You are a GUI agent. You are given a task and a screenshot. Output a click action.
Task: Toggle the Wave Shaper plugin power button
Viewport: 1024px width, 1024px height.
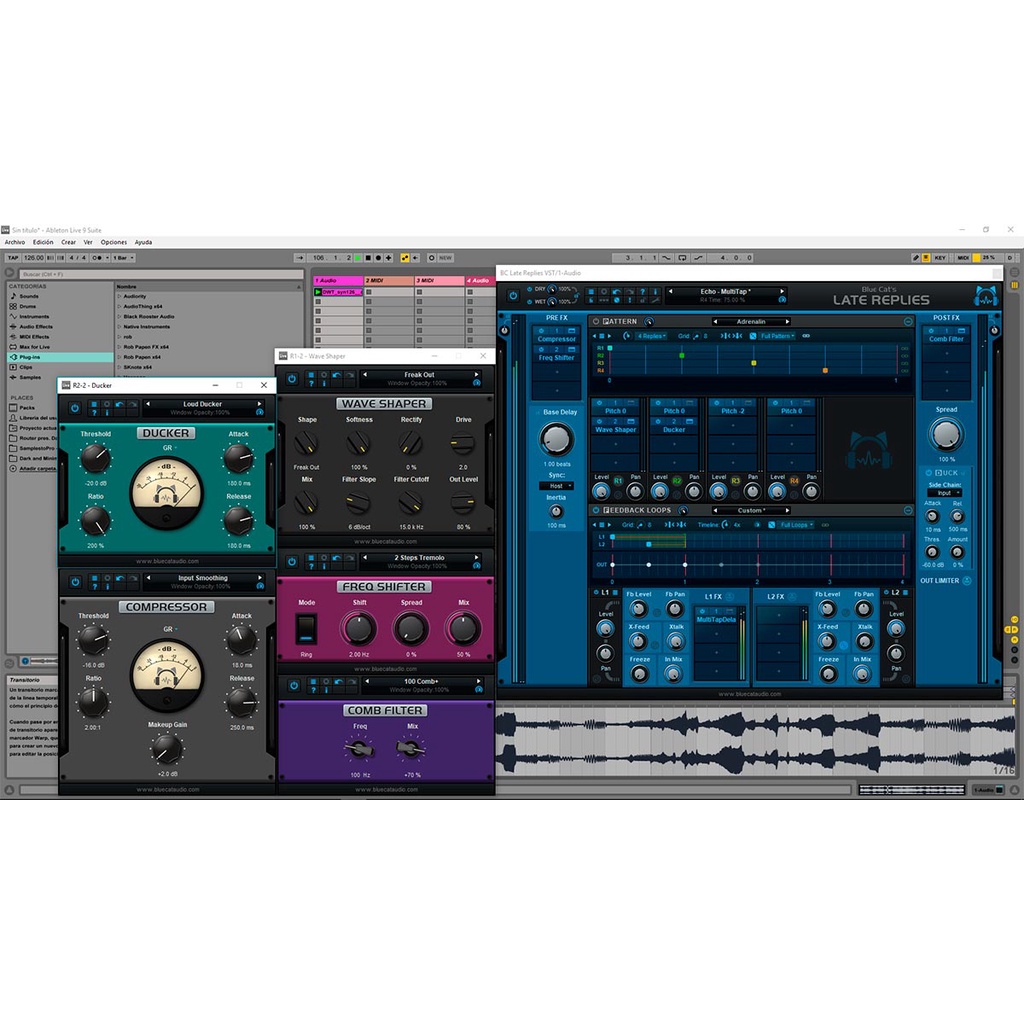pyautogui.click(x=292, y=379)
